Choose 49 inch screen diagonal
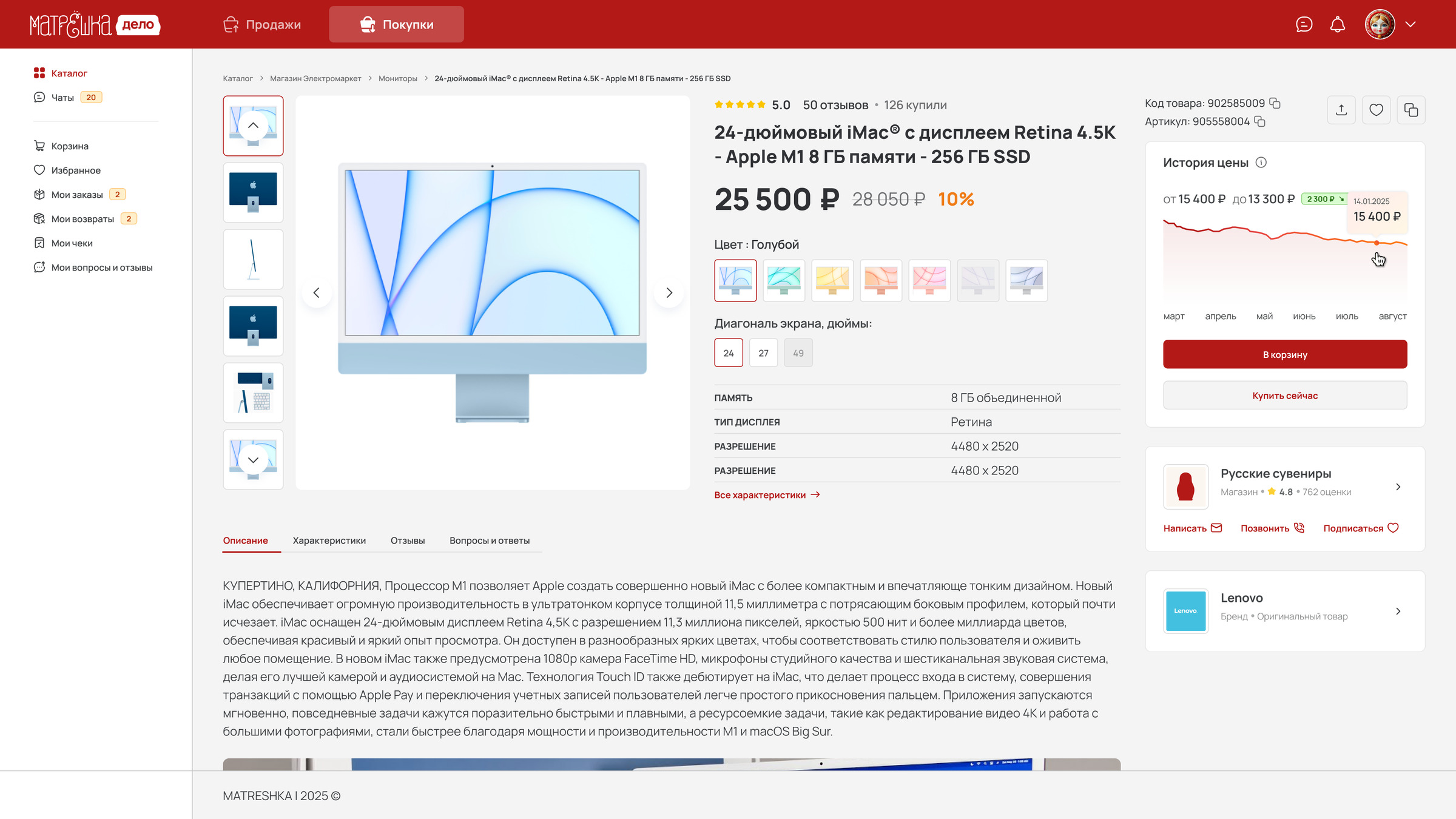 click(798, 353)
